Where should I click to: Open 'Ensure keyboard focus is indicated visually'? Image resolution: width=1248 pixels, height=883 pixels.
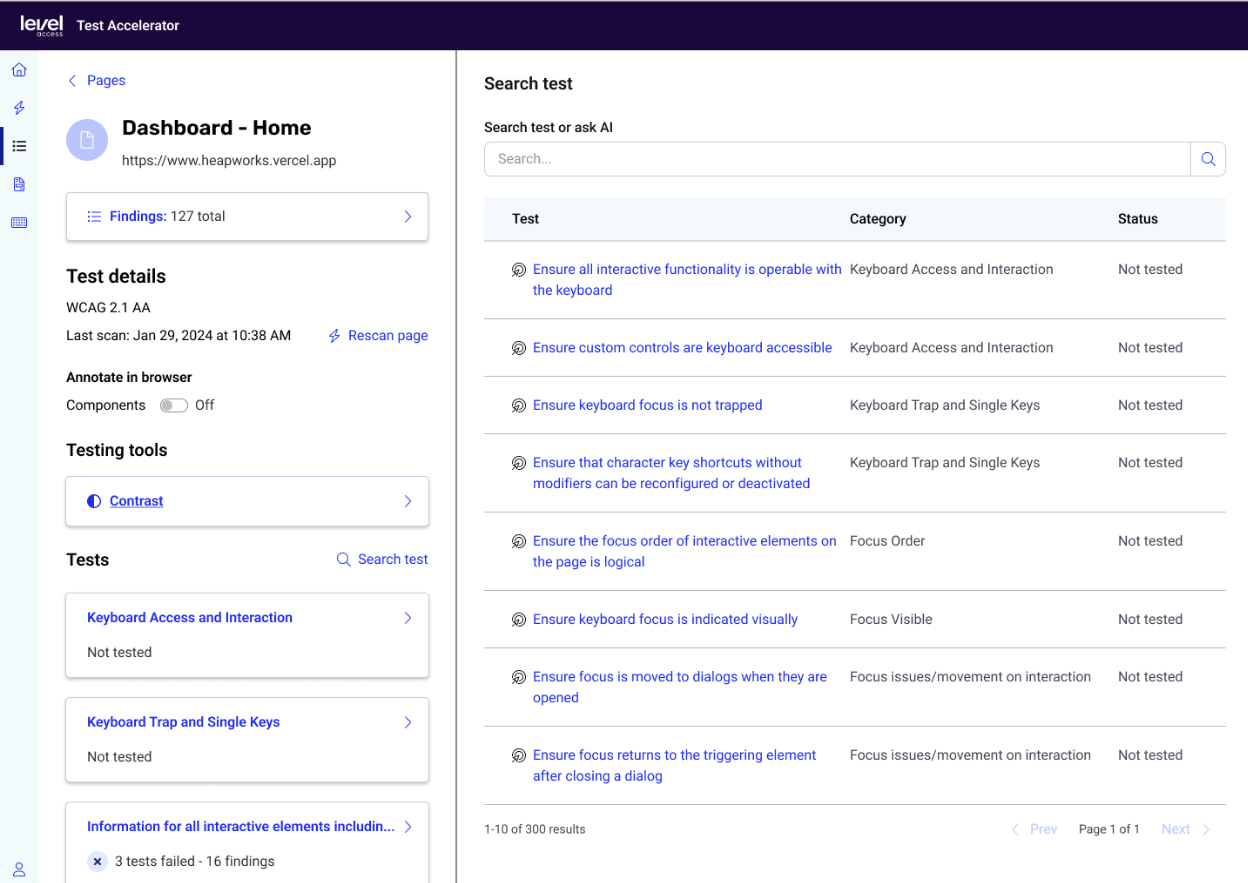click(x=665, y=619)
